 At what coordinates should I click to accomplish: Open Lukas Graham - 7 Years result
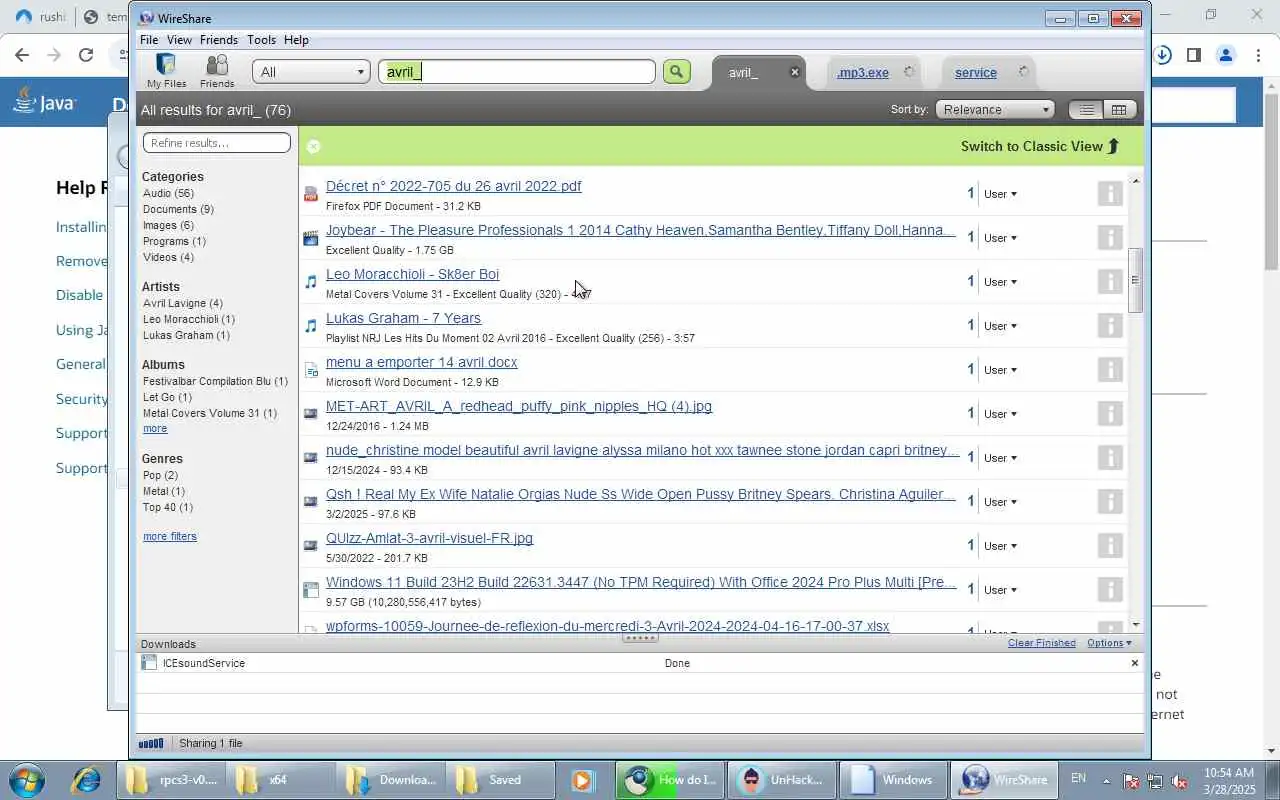[x=403, y=318]
